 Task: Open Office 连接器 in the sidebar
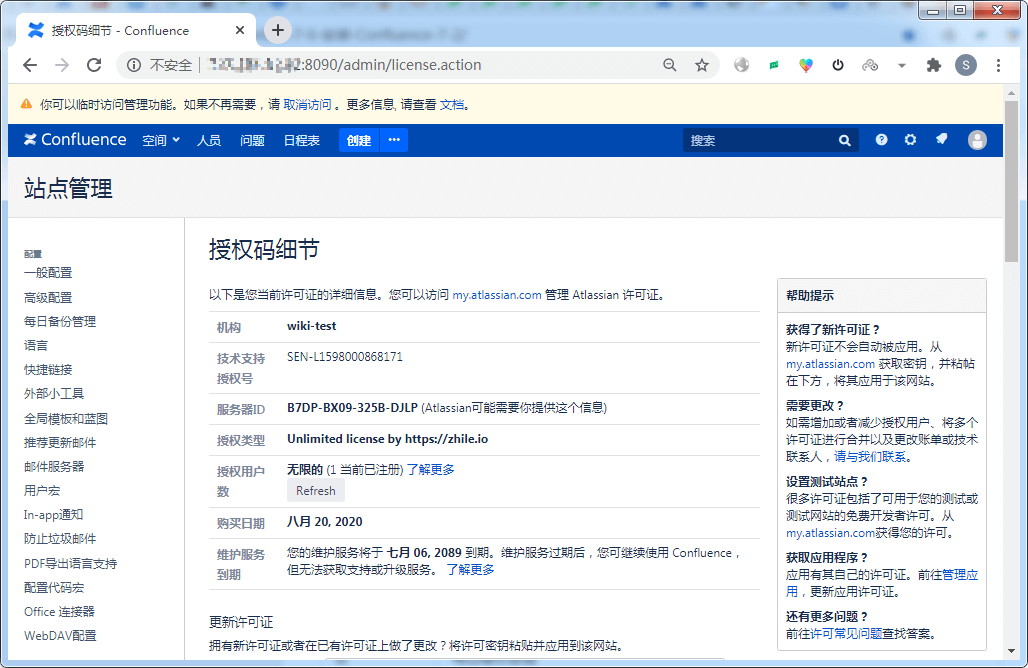pos(59,612)
